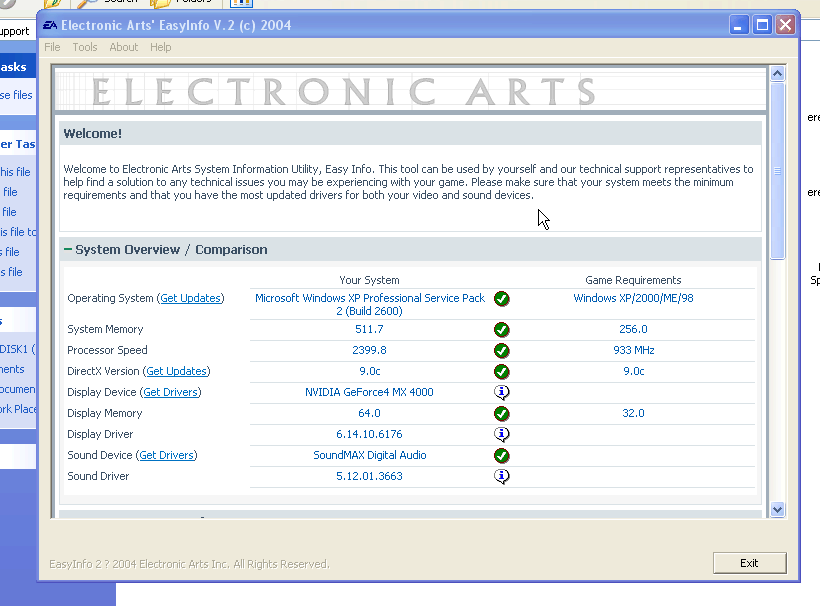Image resolution: width=820 pixels, height=606 pixels.
Task: Click the scrollbar down arrow in EasyInfo
Action: pyautogui.click(x=778, y=509)
